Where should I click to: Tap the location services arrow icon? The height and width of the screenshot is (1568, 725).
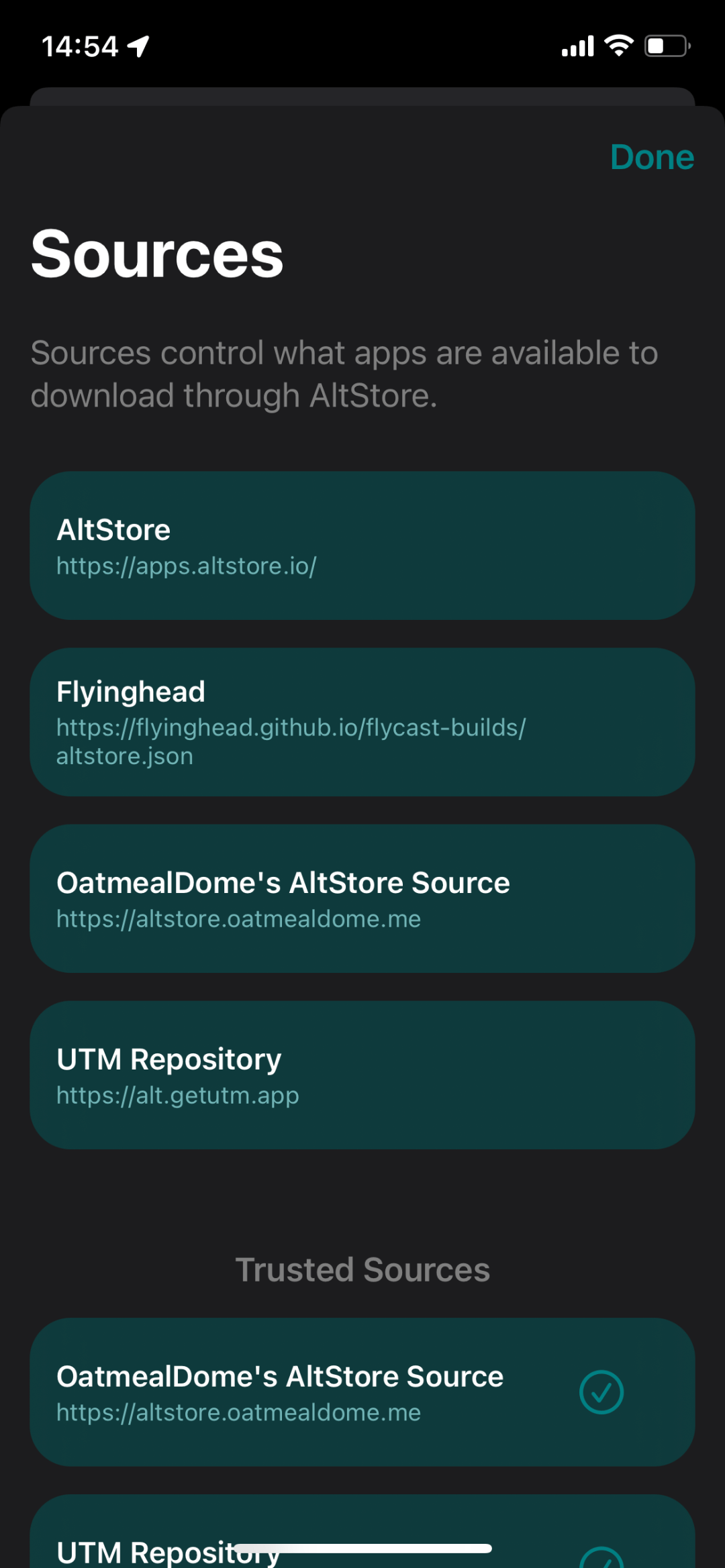pyautogui.click(x=139, y=46)
